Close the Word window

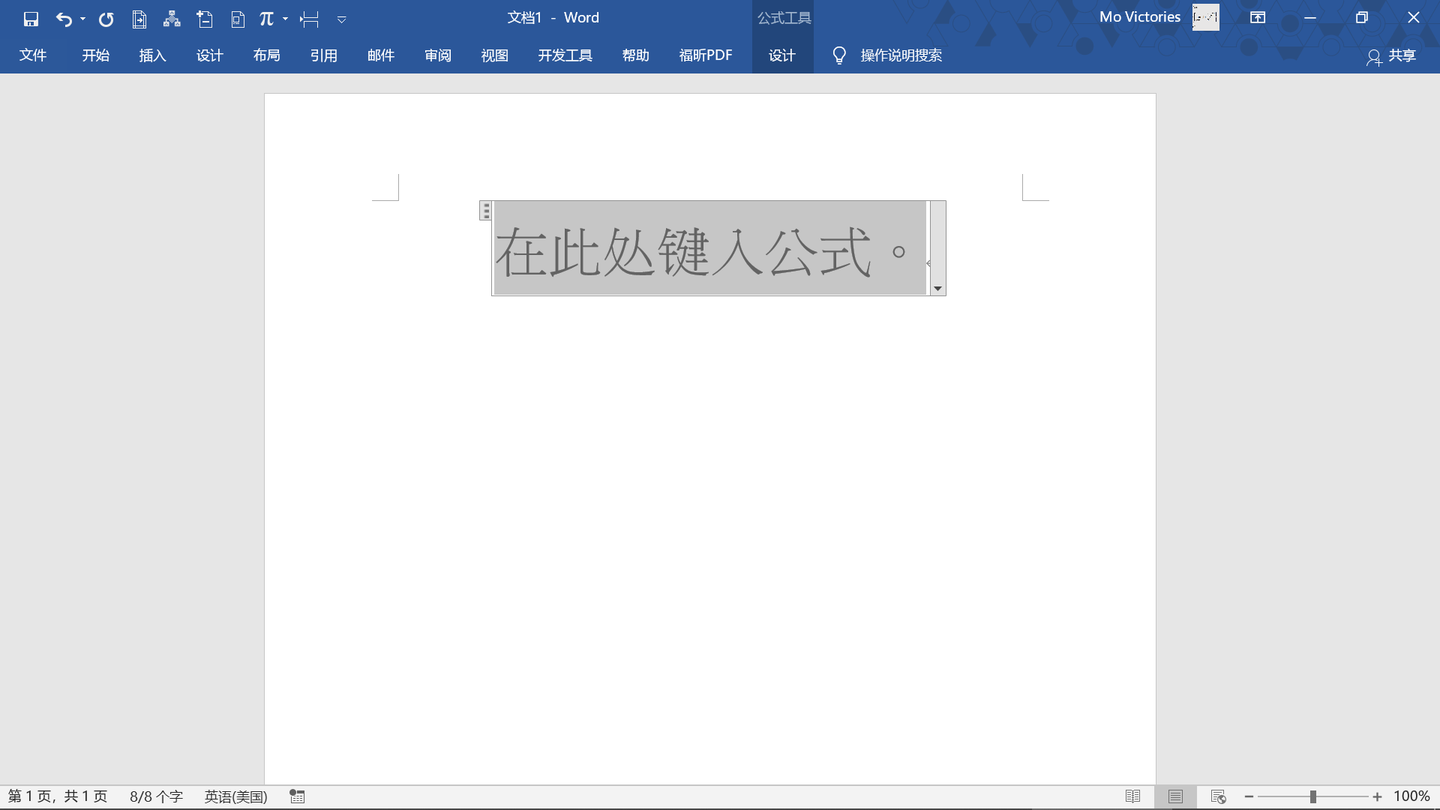(1414, 18)
